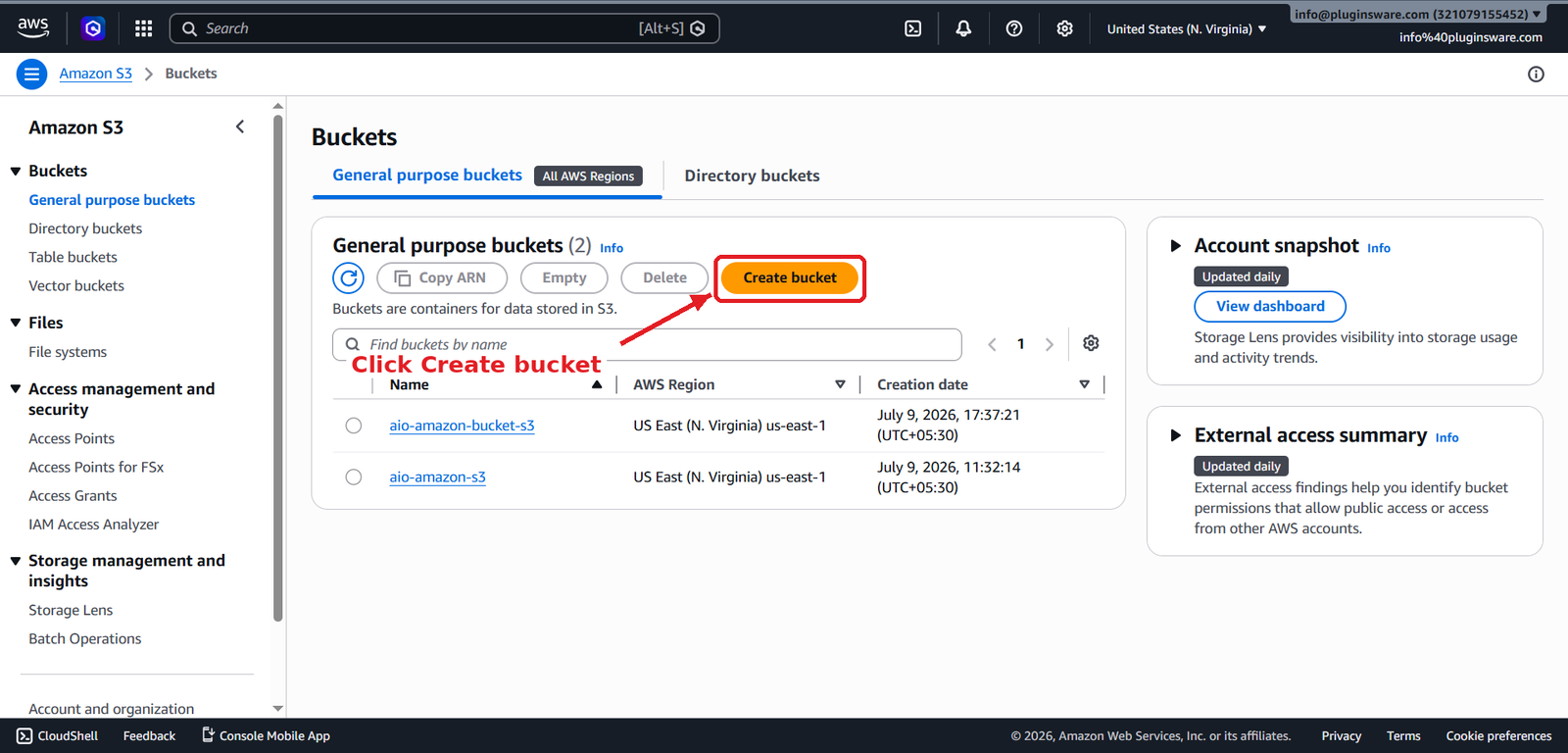The image size is (1568, 753).
Task: Open table preferences gear icon
Action: [x=1091, y=343]
